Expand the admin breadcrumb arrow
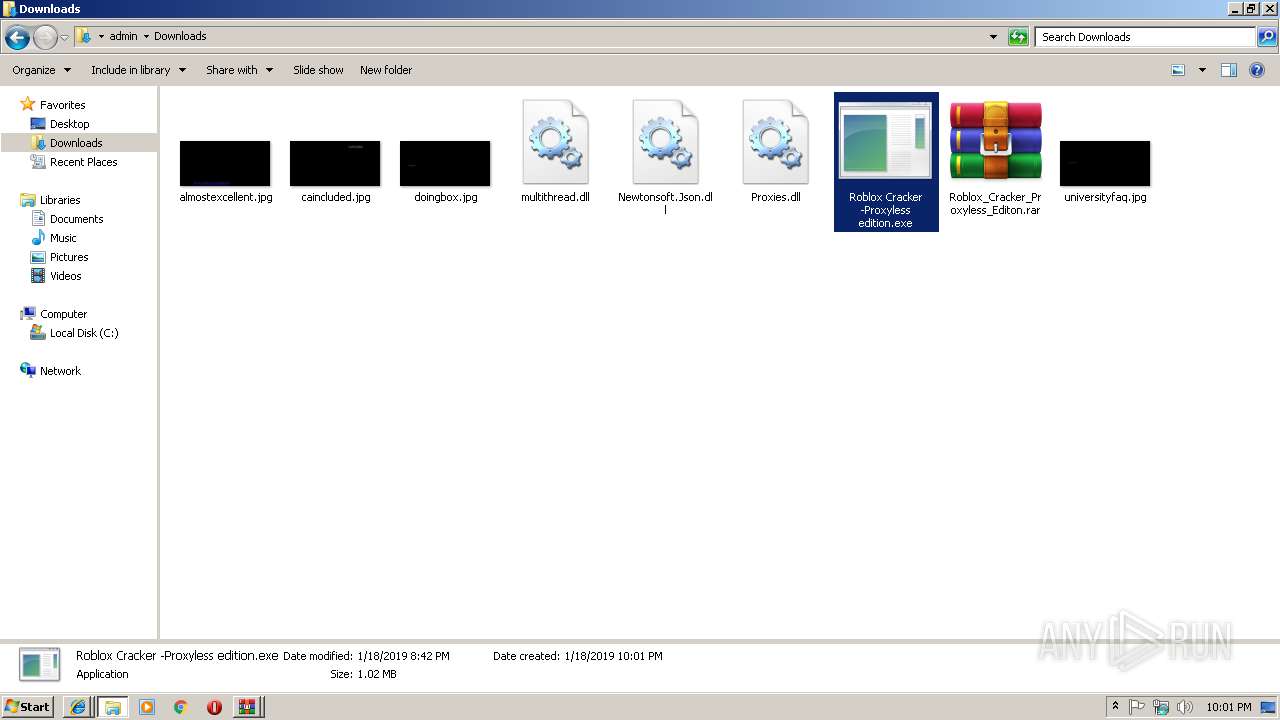This screenshot has width=1280, height=720. 146,37
